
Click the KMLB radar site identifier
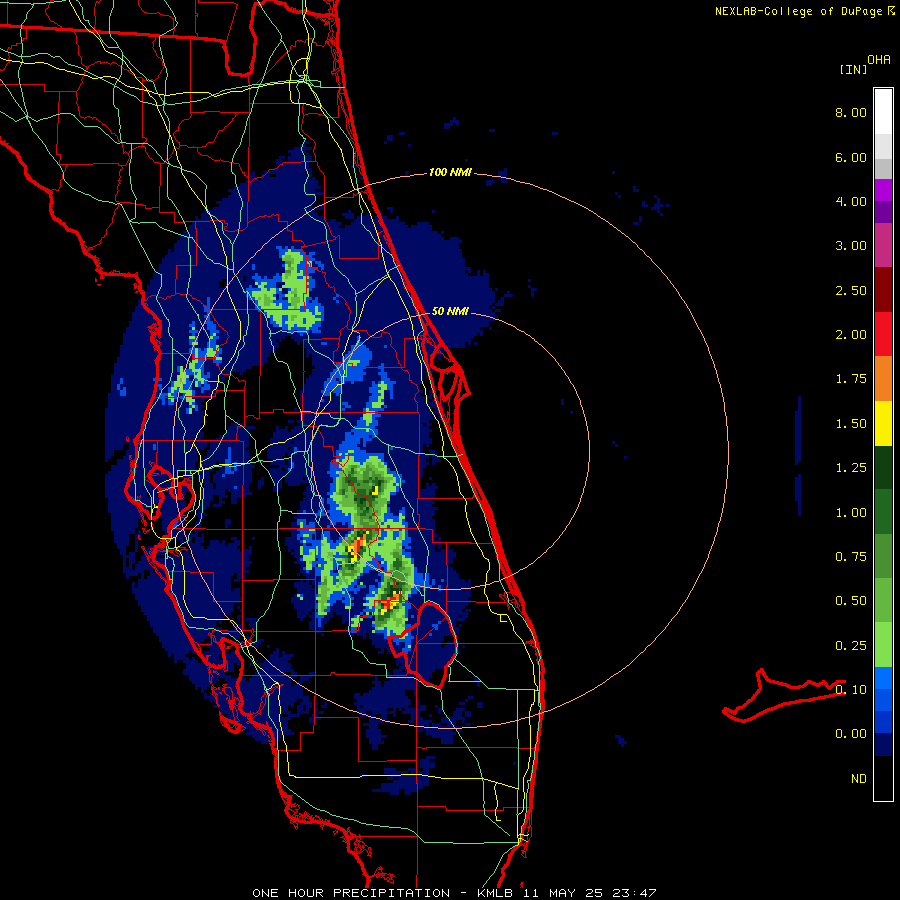click(495, 893)
